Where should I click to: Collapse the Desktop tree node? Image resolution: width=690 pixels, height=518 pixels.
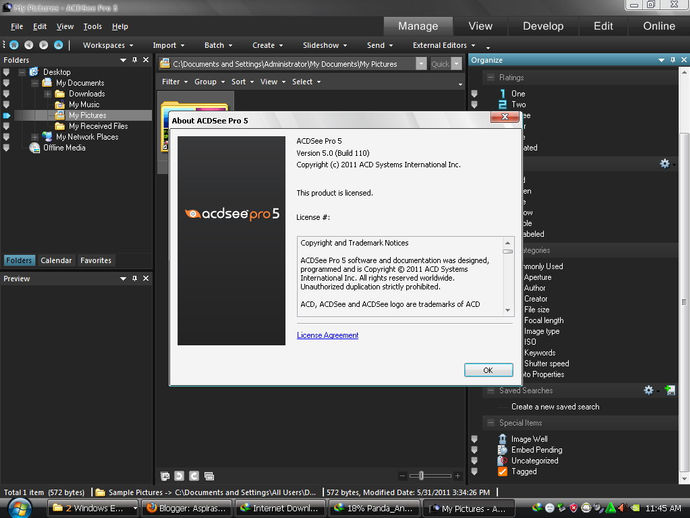pyautogui.click(x=22, y=72)
